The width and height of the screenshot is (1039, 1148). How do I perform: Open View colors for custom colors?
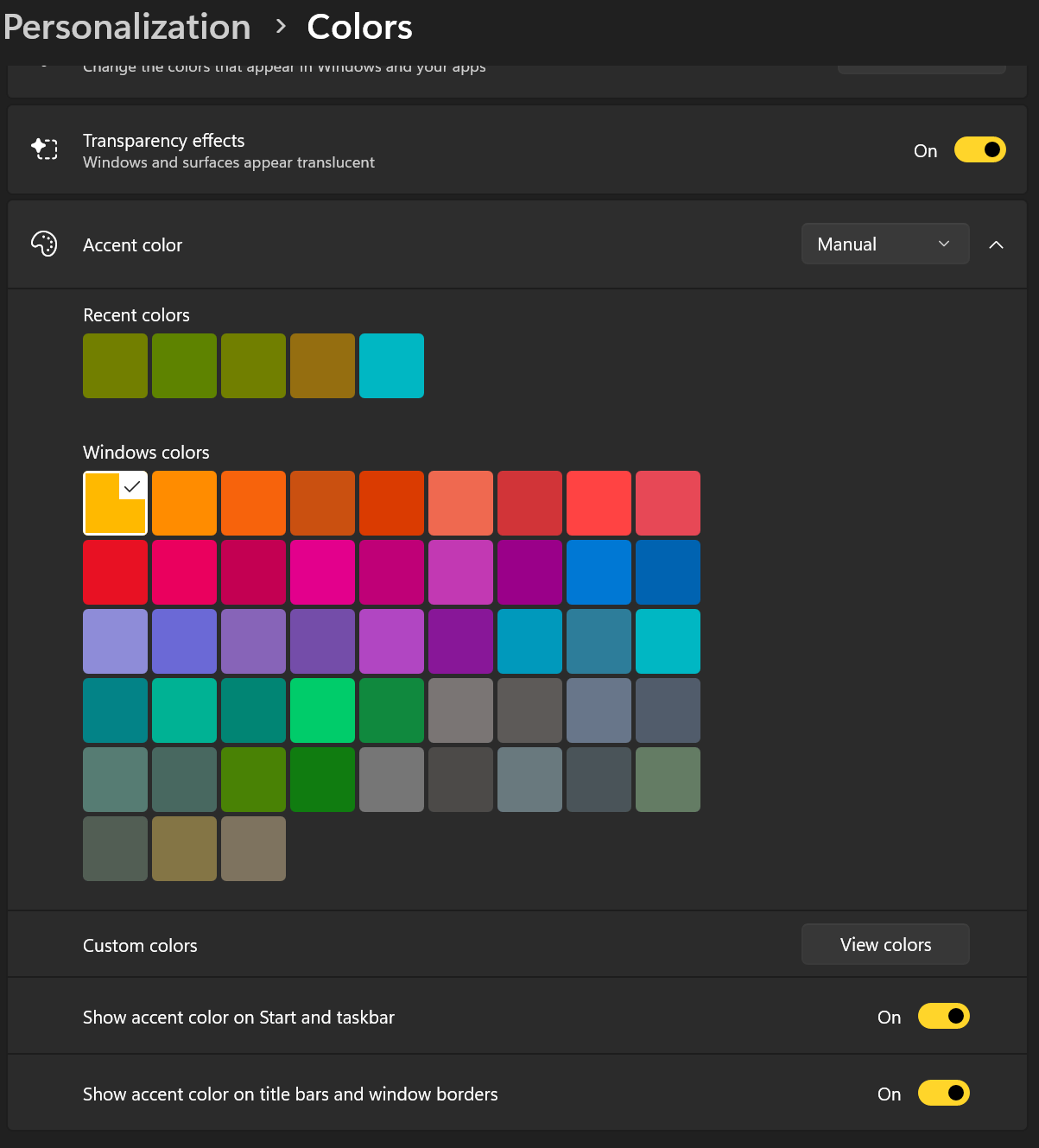pyautogui.click(x=885, y=944)
